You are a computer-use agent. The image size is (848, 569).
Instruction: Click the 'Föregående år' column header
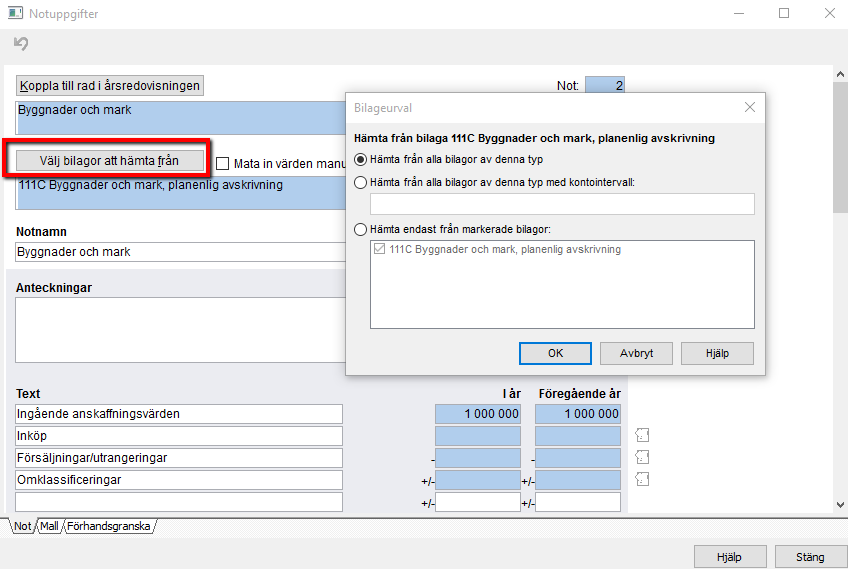tap(579, 394)
